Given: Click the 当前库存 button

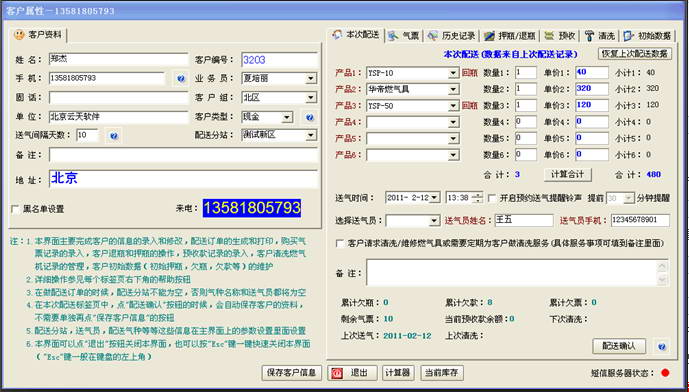Looking at the screenshot, I should point(442,373).
